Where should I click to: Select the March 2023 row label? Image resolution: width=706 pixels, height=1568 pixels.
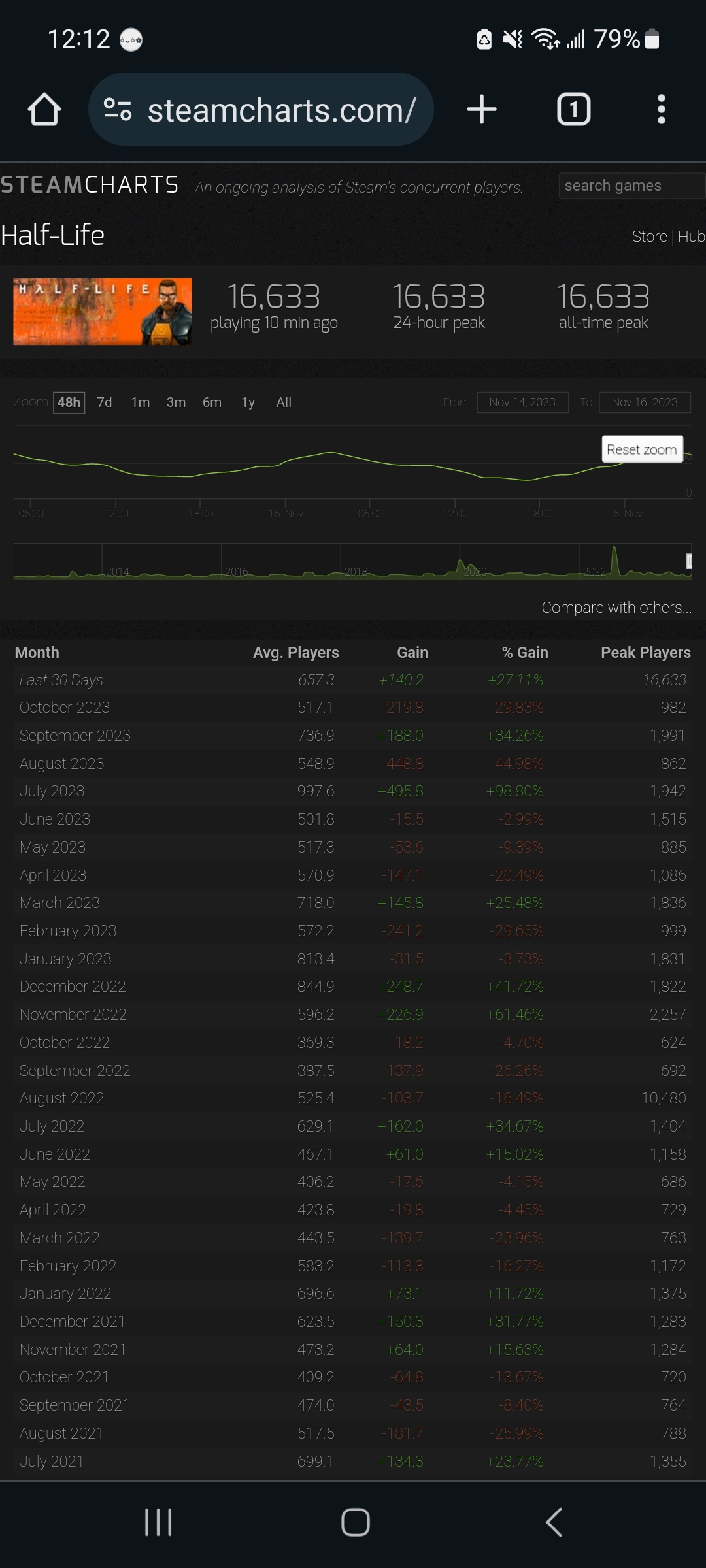59,903
